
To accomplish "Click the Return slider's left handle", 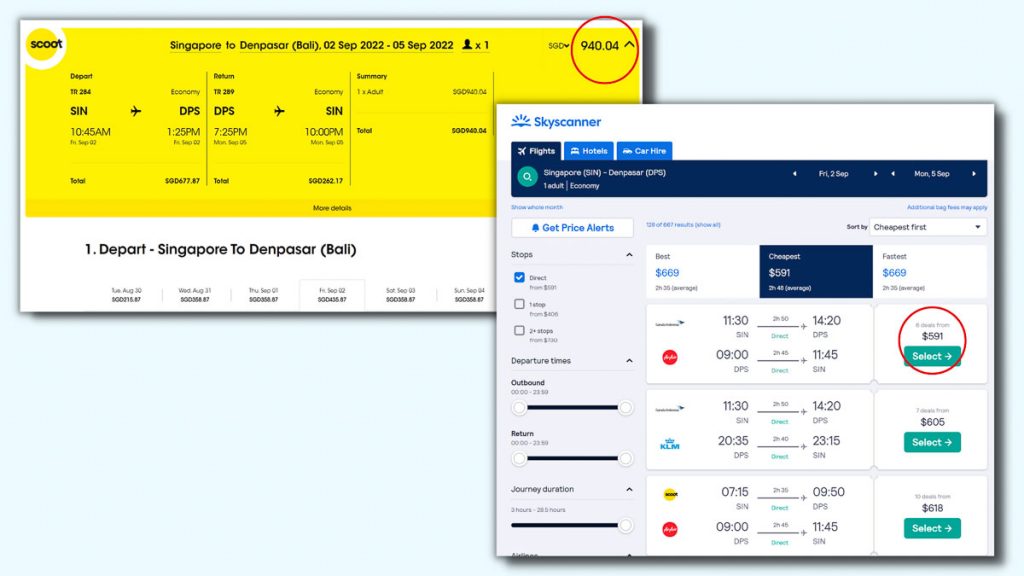I will click(x=519, y=458).
